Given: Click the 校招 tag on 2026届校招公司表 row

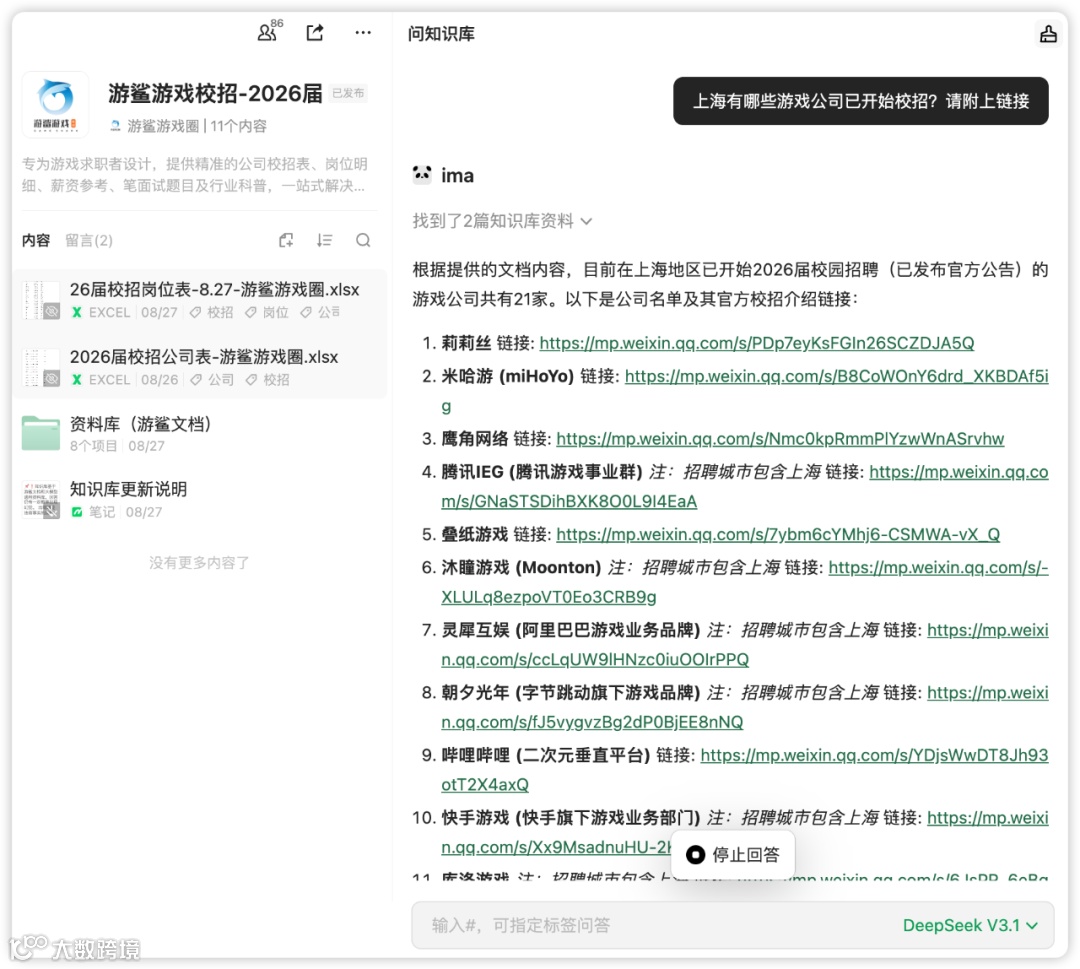Looking at the screenshot, I should point(269,379).
